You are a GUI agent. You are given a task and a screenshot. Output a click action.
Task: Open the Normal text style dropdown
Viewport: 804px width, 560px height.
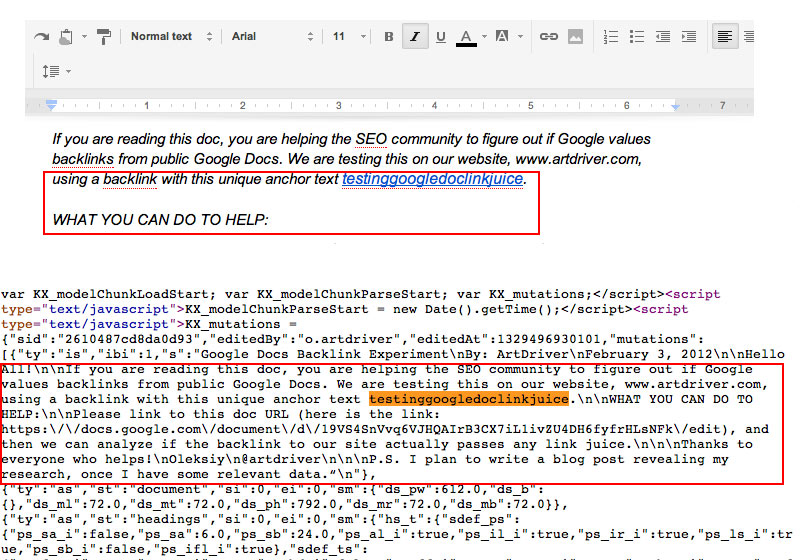pyautogui.click(x=171, y=36)
